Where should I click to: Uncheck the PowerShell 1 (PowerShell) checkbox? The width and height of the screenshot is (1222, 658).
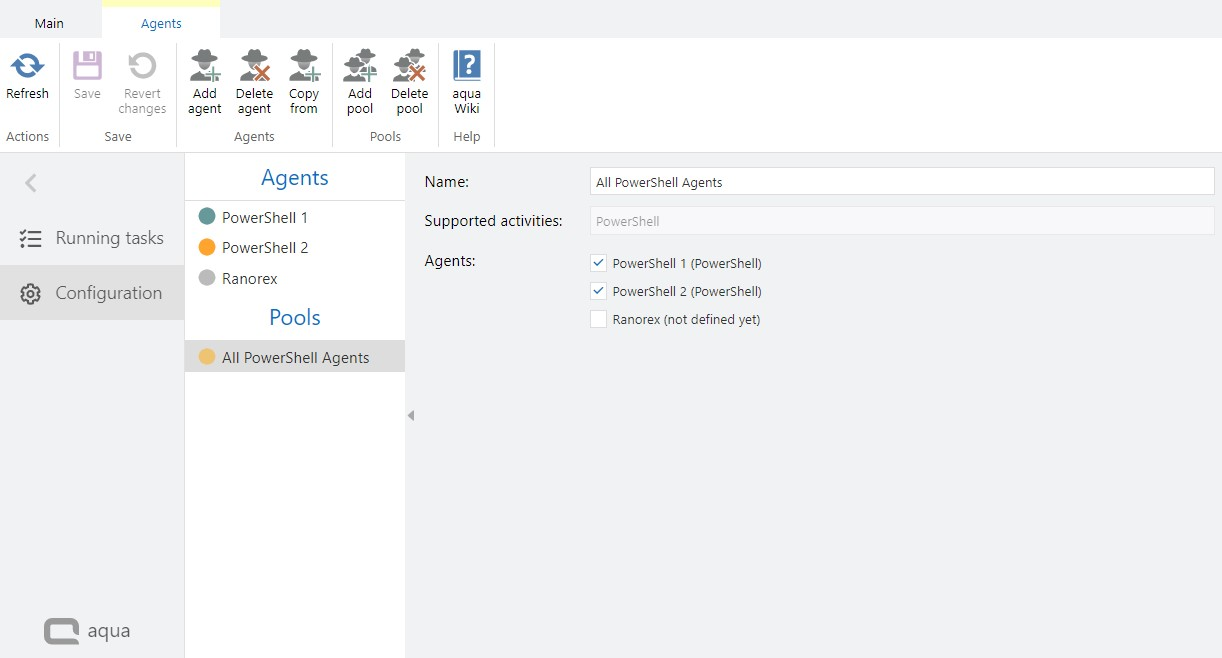click(x=599, y=264)
